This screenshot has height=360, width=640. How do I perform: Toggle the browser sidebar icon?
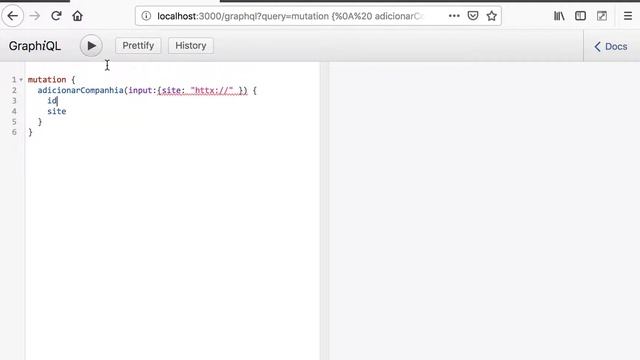click(580, 16)
